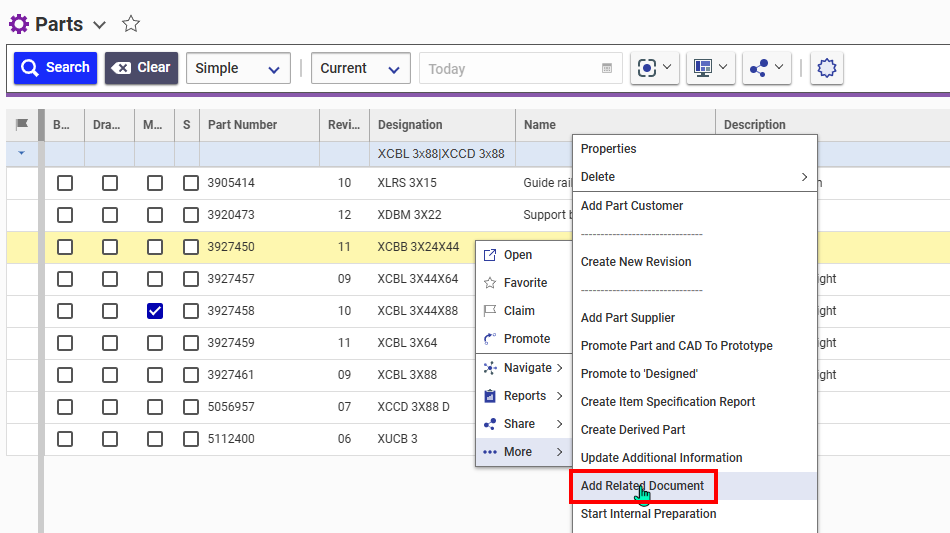
Task: Open the Simple search mode dropdown
Action: (x=238, y=68)
